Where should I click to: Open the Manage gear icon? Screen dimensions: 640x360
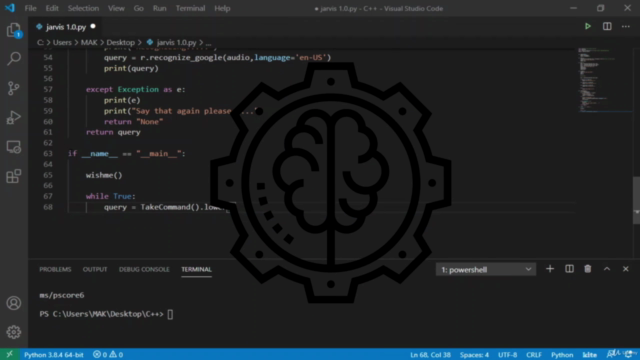pos(13,332)
